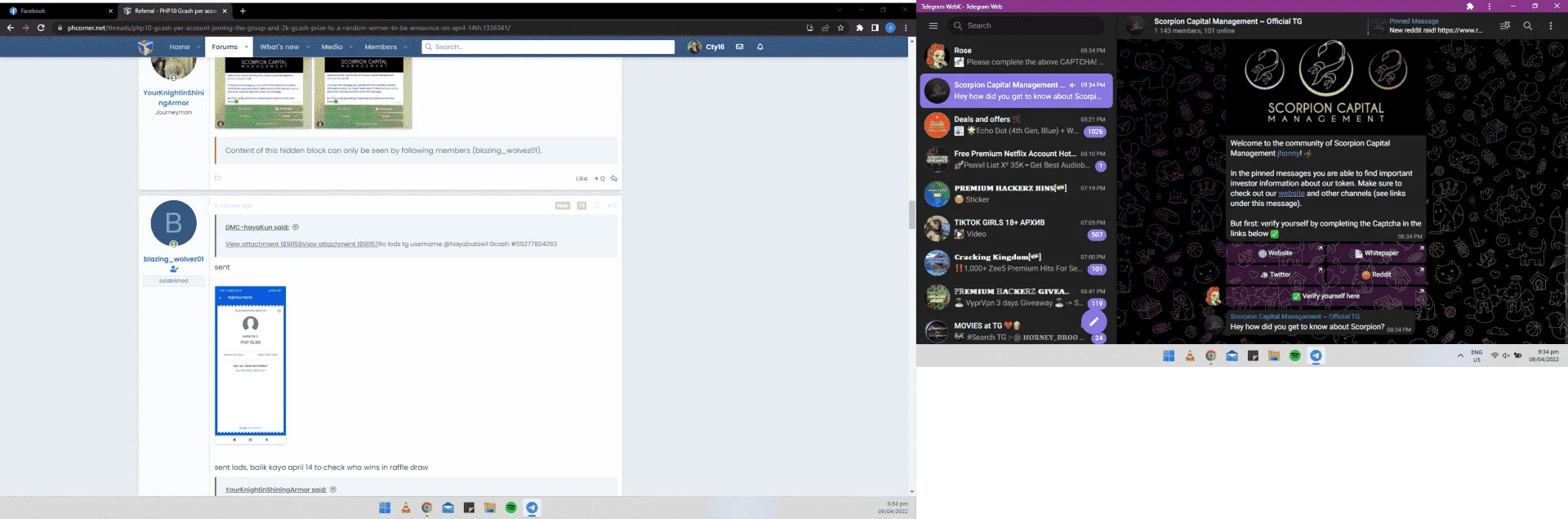This screenshot has width=1568, height=519.
Task: Click the Website inline button
Action: point(1275,253)
